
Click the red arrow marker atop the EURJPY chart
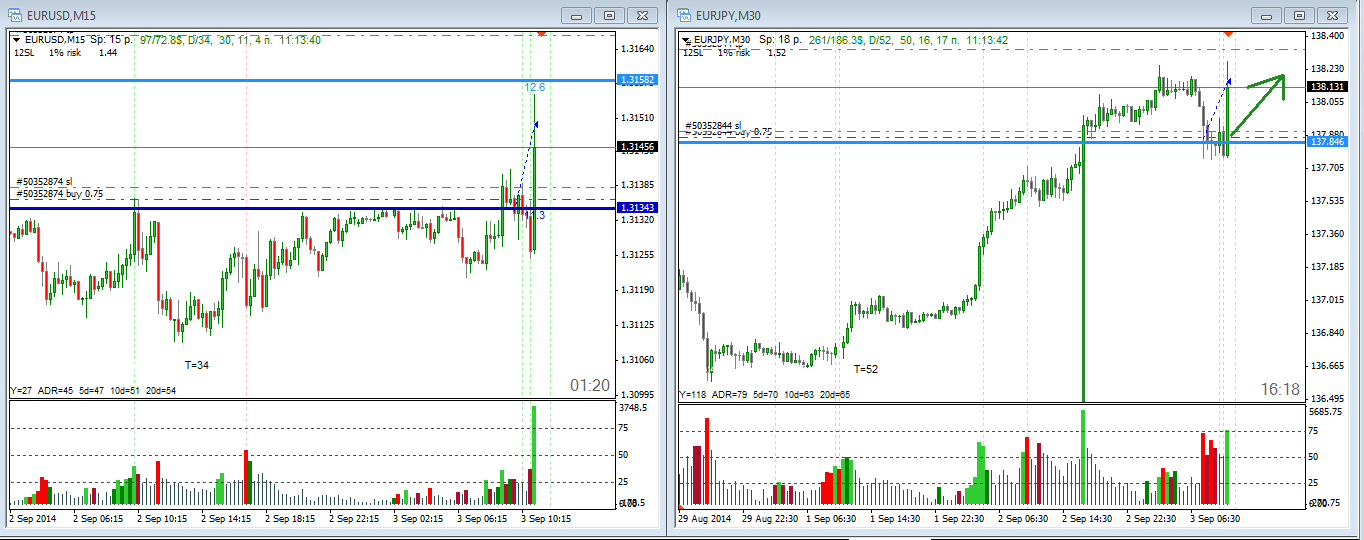1227,33
